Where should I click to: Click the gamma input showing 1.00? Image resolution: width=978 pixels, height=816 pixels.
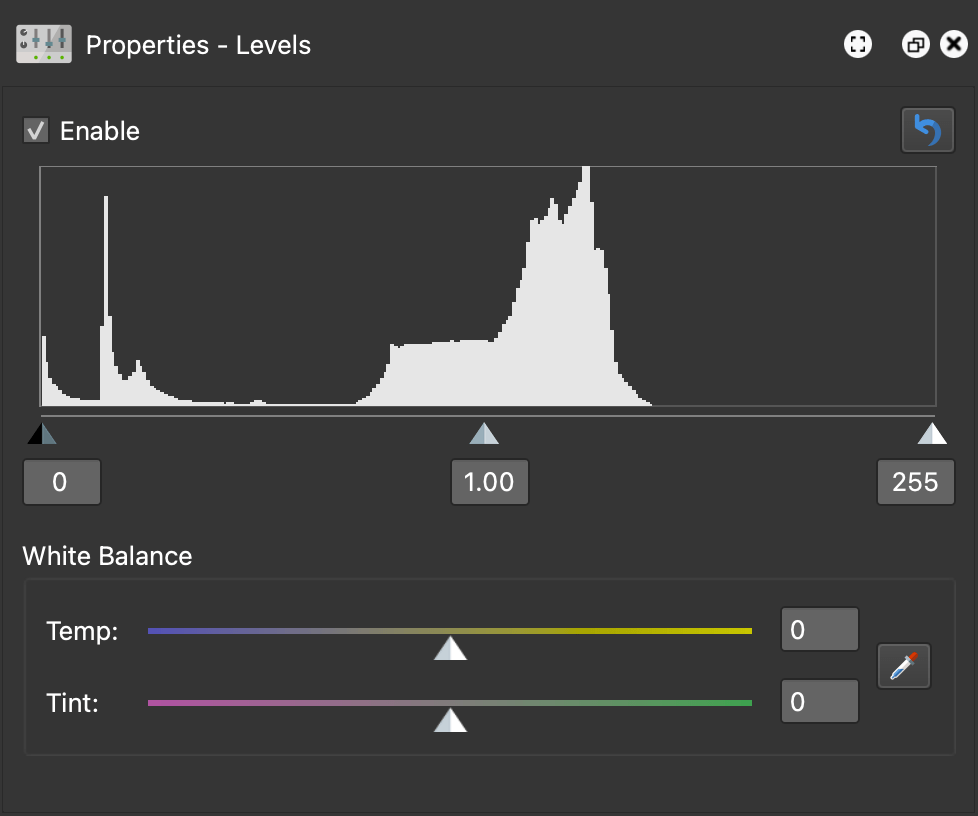(490, 482)
